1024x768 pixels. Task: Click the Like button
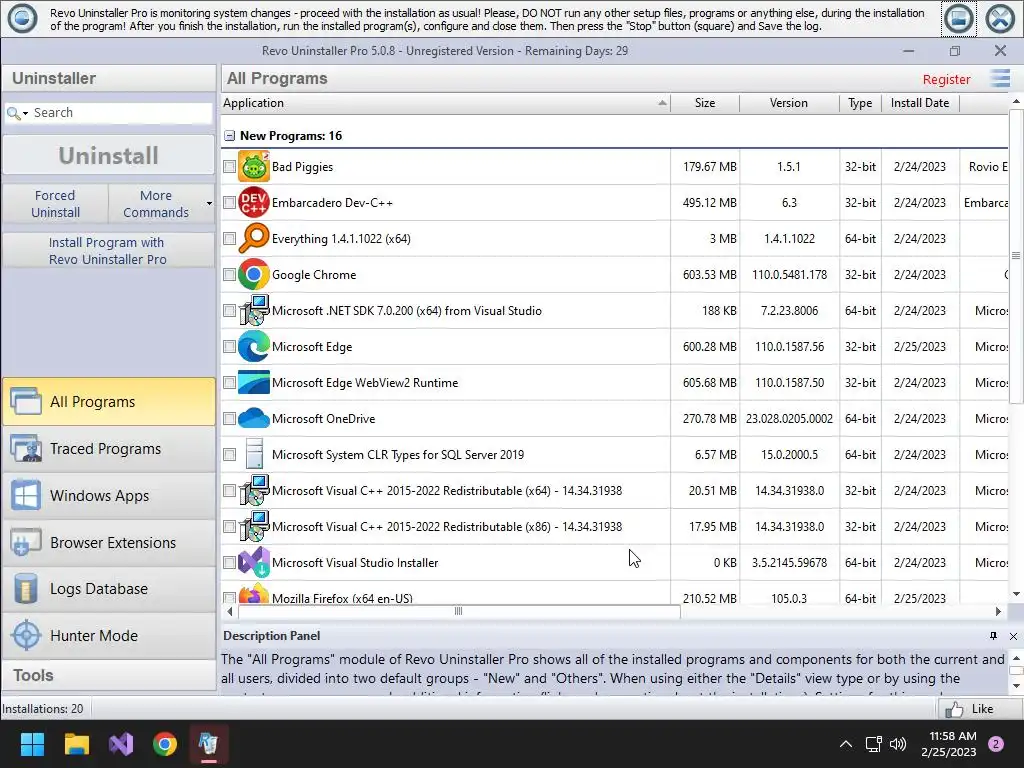[x=978, y=709]
